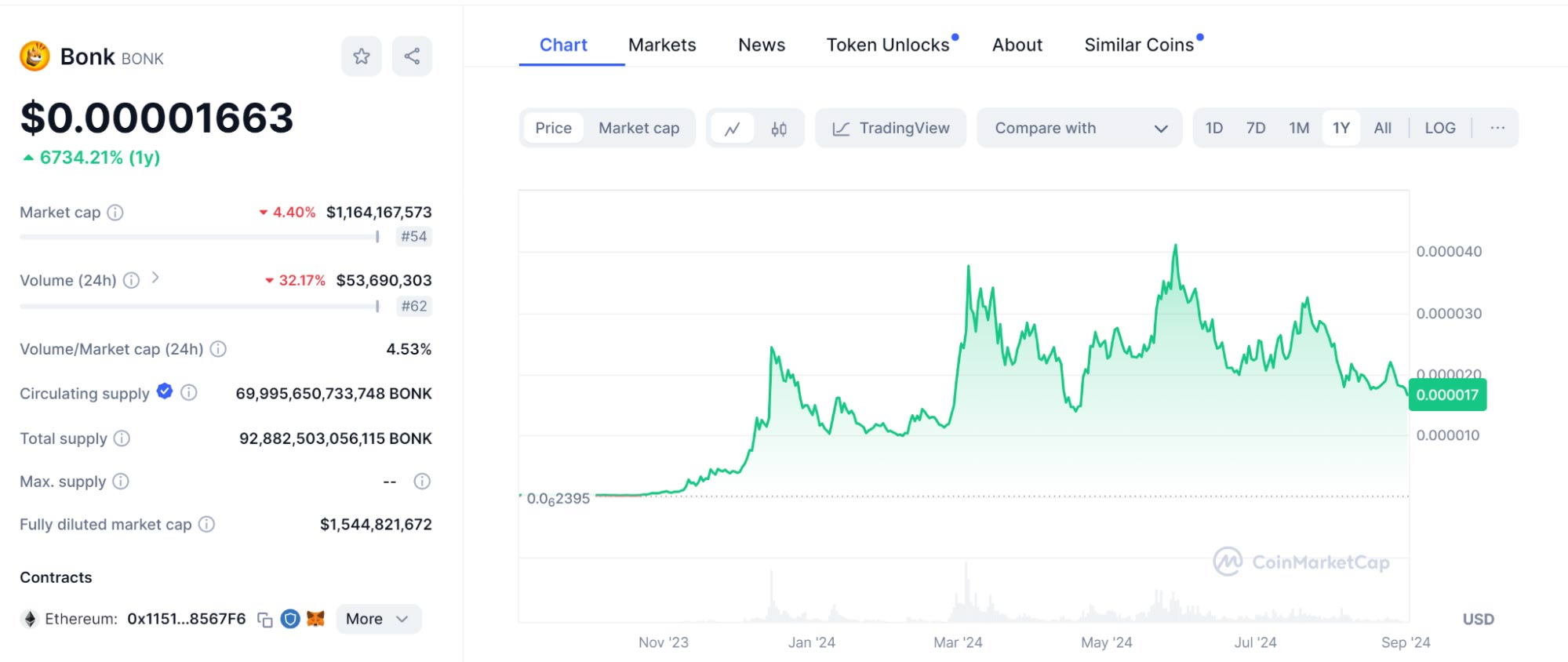Click the #62 volume rank badge
Screen dimensions: 1568x662
pyautogui.click(x=414, y=306)
